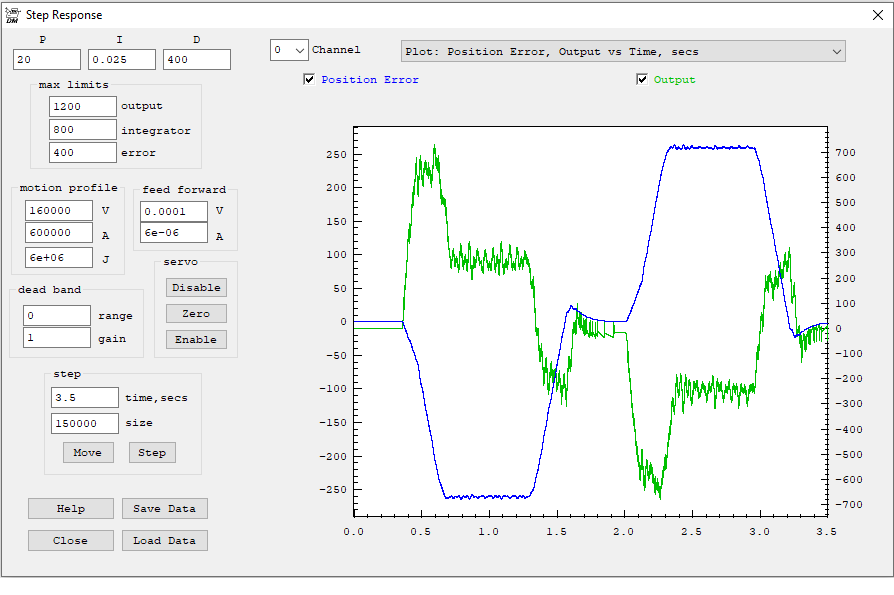Click the Step button
Image resolution: width=894 pixels, height=595 pixels.
152,453
